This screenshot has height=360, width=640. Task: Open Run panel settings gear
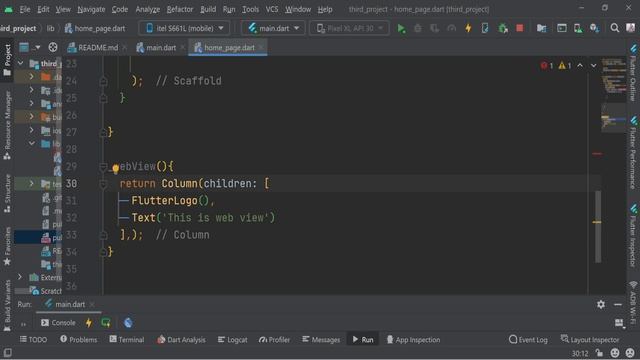601,304
